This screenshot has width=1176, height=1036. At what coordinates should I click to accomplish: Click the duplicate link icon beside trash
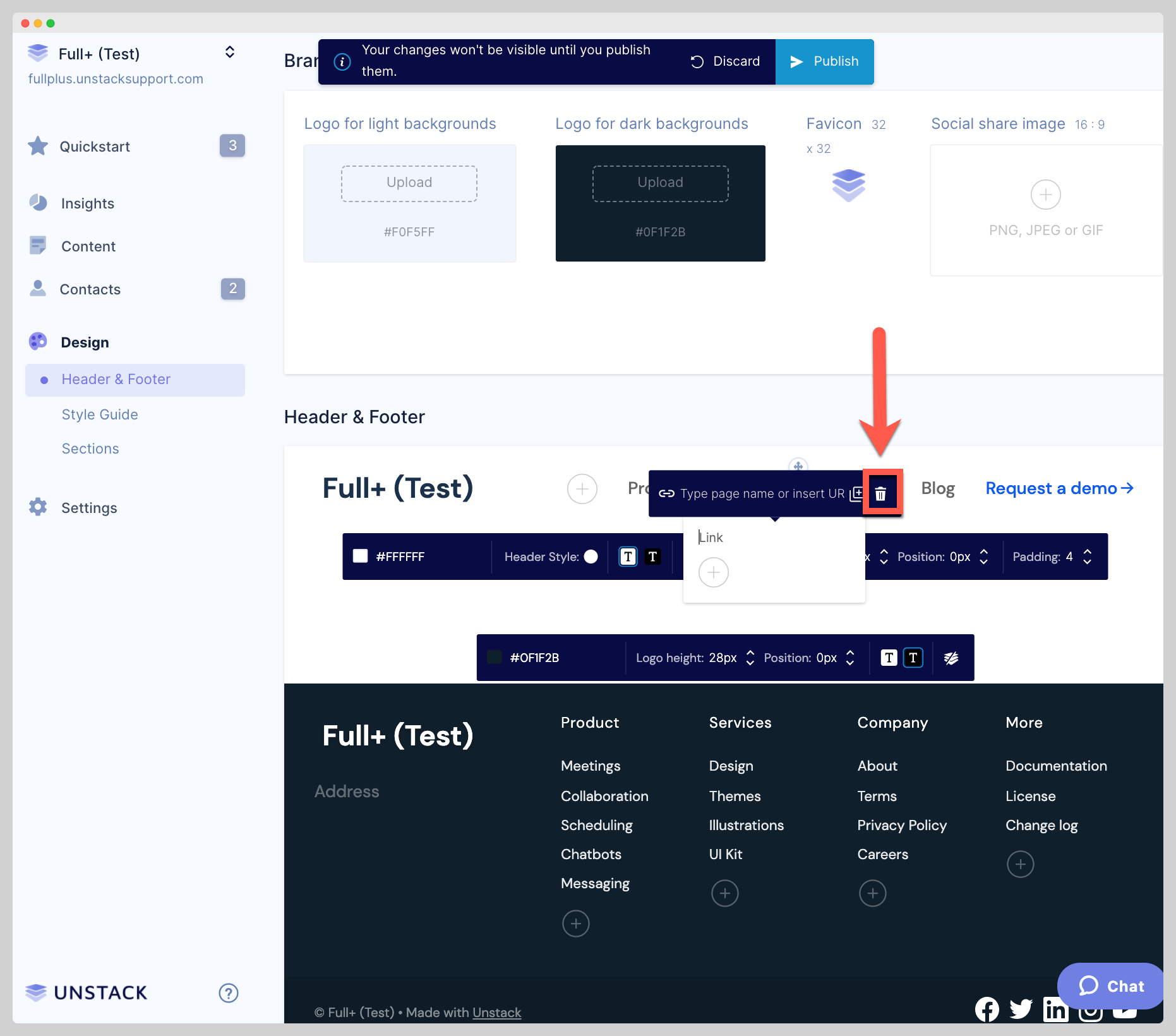(856, 494)
